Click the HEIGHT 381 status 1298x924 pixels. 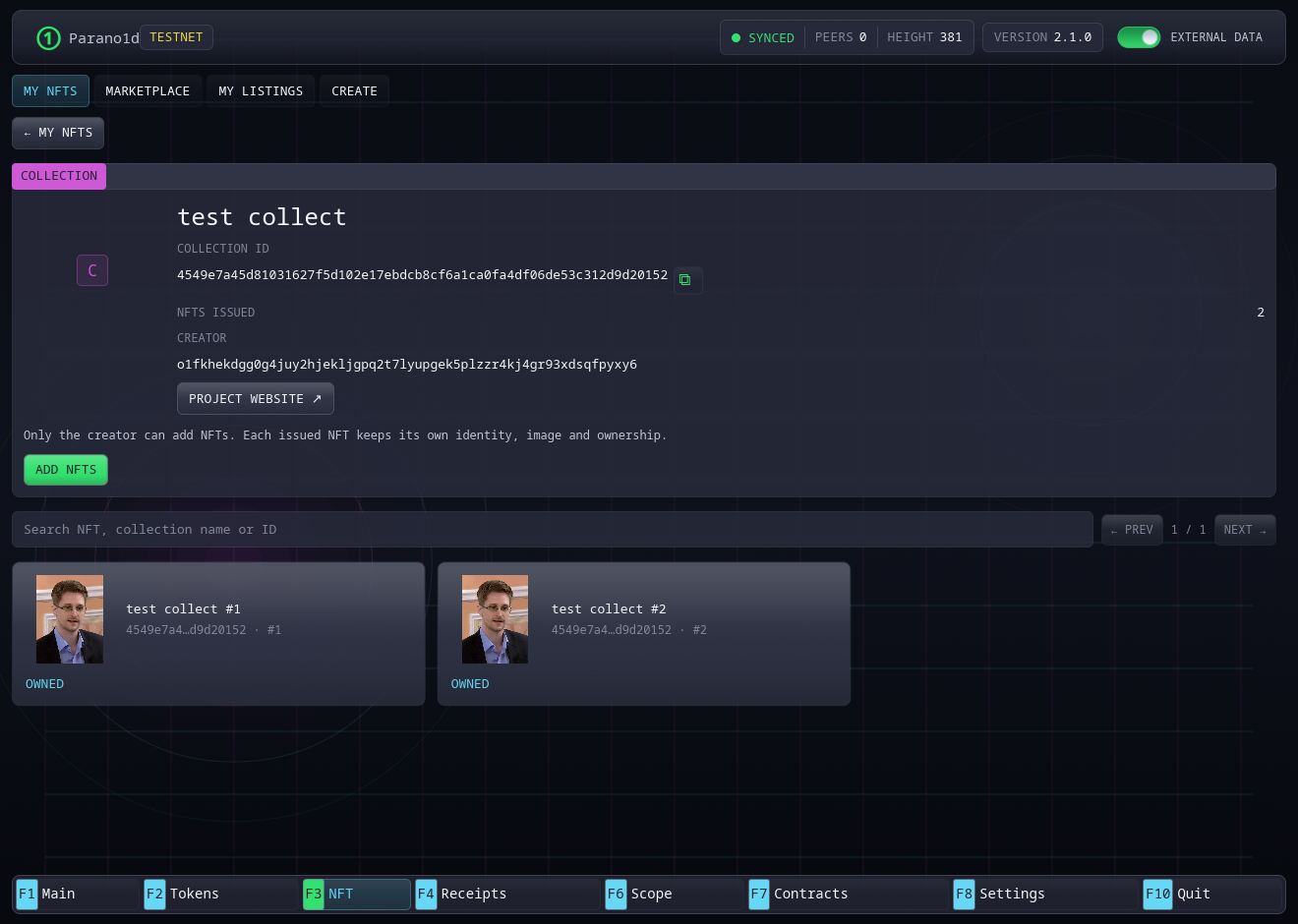(x=924, y=37)
